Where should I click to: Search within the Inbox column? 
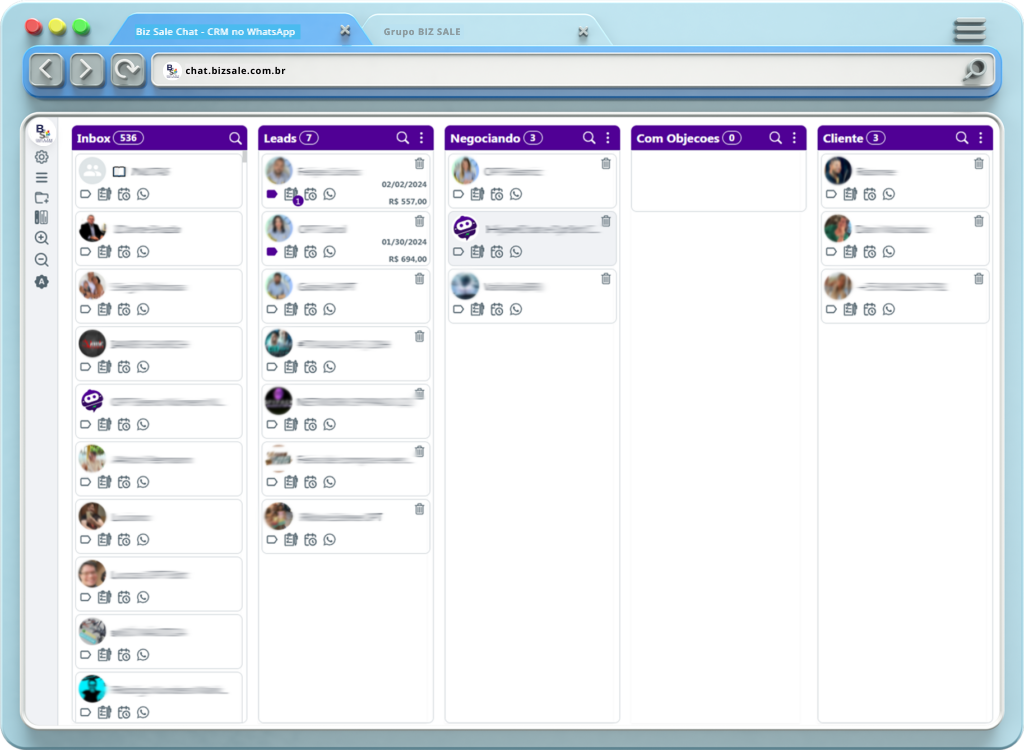(x=235, y=138)
